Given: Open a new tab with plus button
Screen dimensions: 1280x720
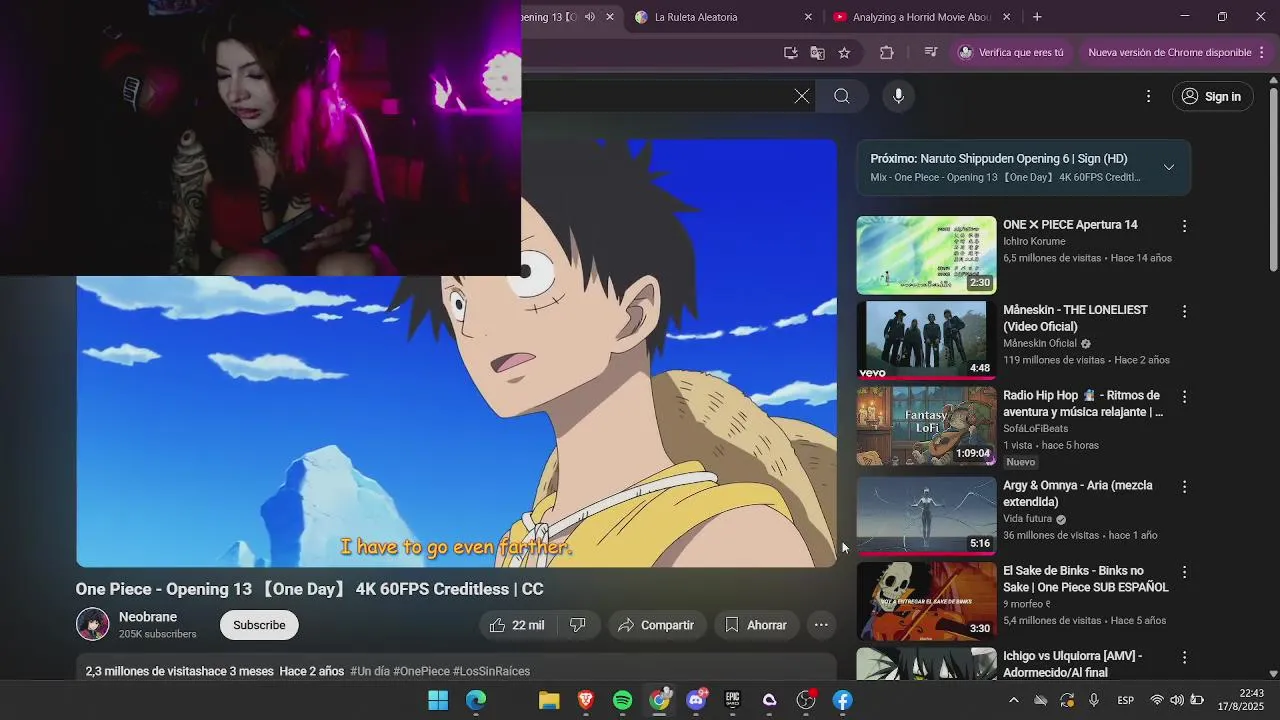Looking at the screenshot, I should 1037,17.
